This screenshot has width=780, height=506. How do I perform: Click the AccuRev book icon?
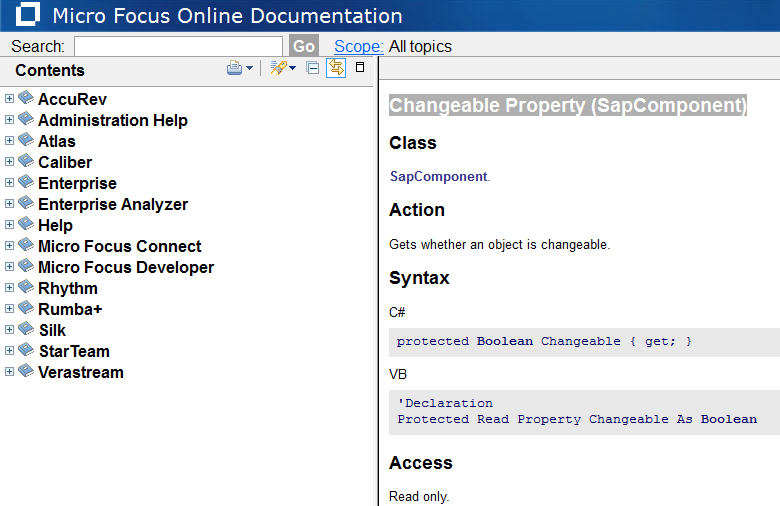pos(26,99)
